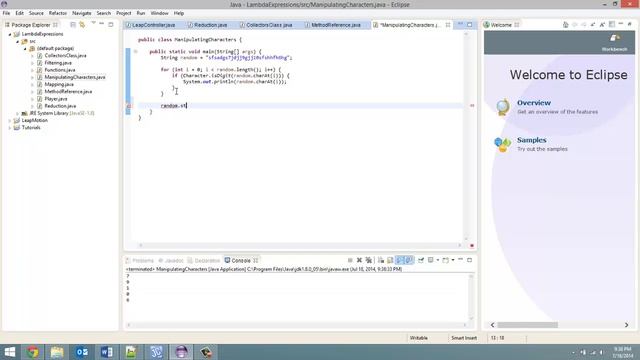Click the Overview globe icon
The image size is (640, 360).
pos(502,107)
